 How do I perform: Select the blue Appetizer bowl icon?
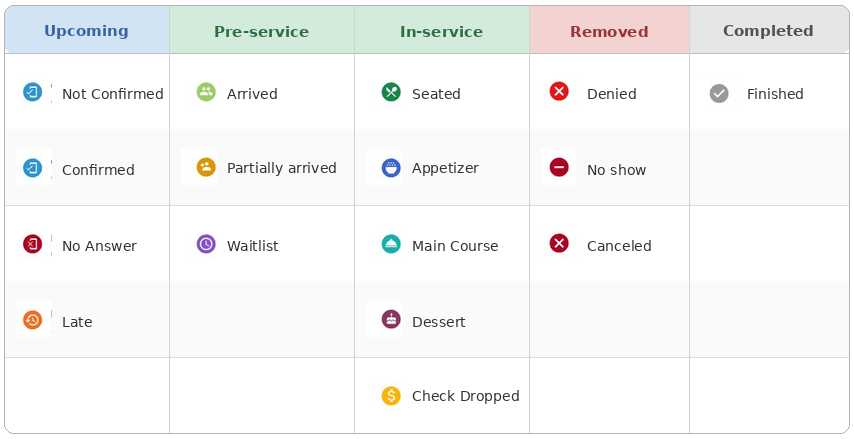point(391,167)
